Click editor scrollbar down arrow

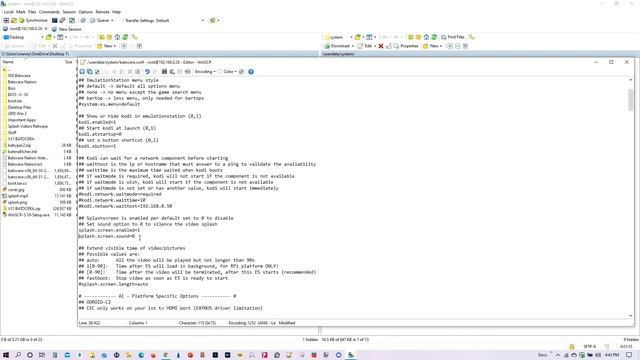click(631, 316)
